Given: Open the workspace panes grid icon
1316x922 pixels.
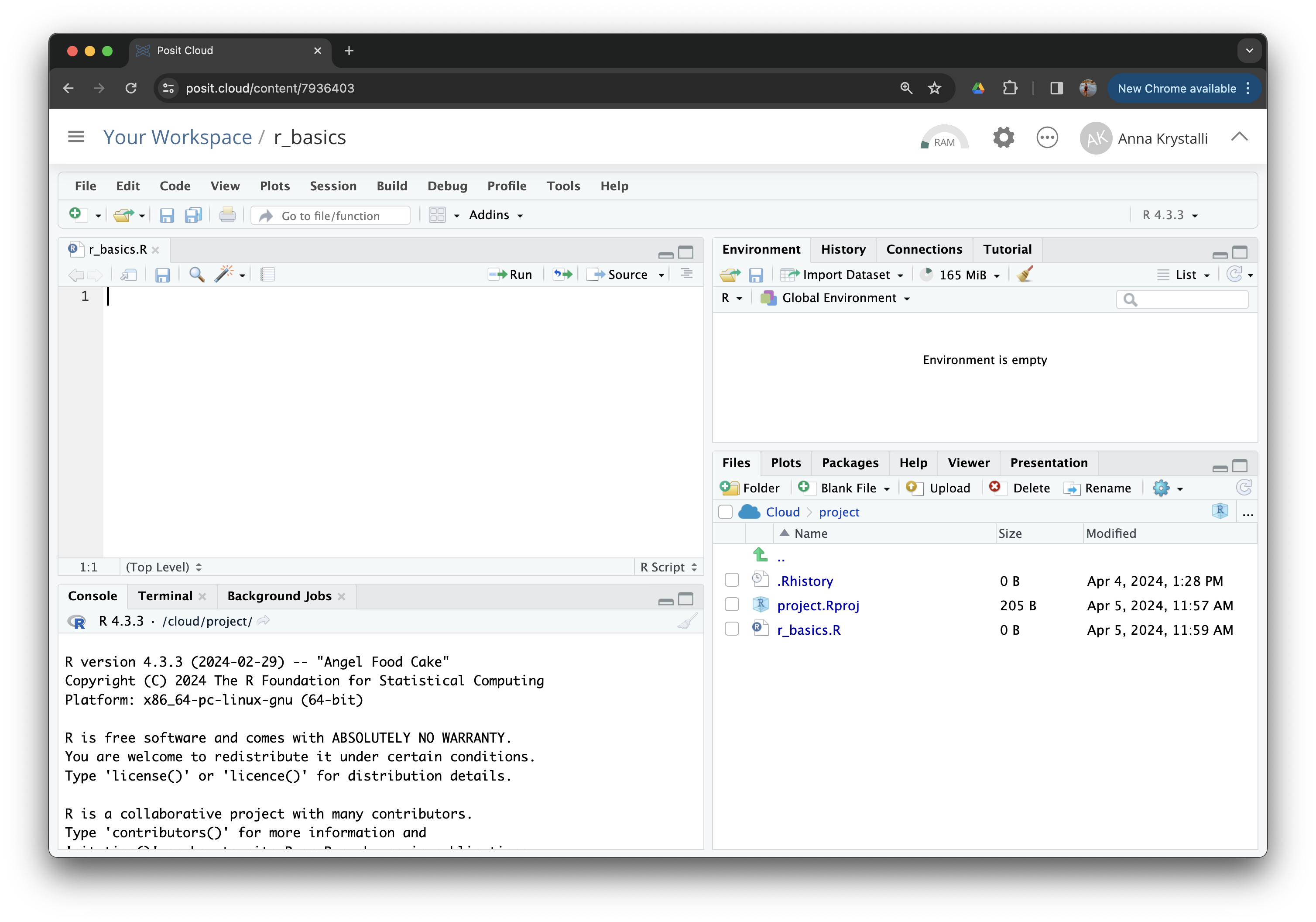Looking at the screenshot, I should pyautogui.click(x=437, y=215).
